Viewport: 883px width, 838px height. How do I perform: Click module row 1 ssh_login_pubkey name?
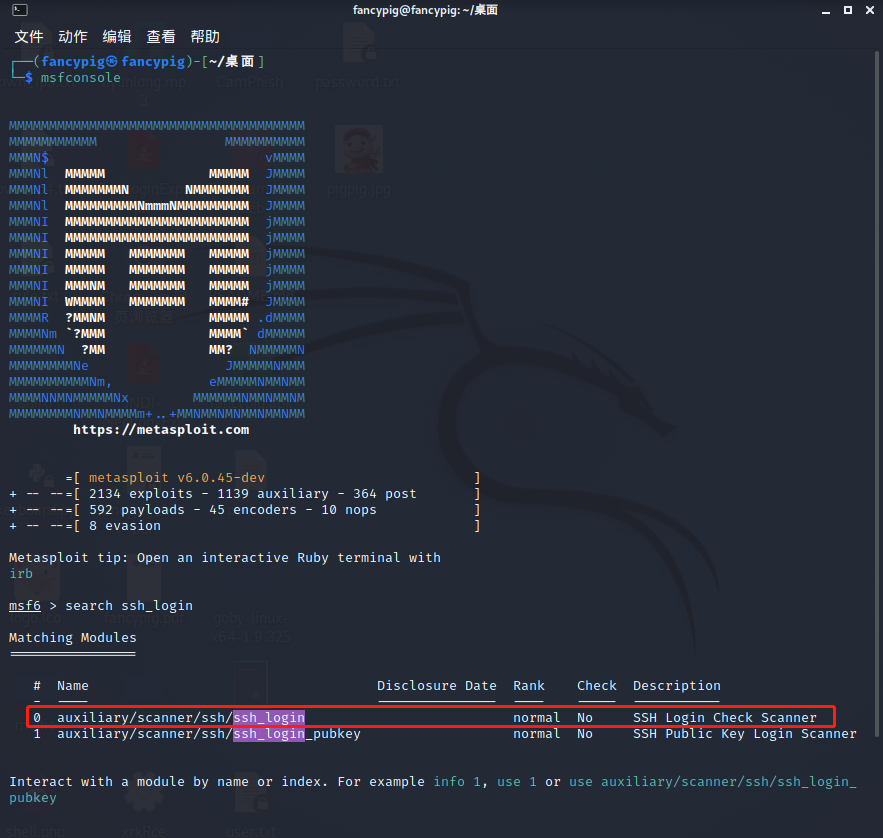[x=208, y=734]
